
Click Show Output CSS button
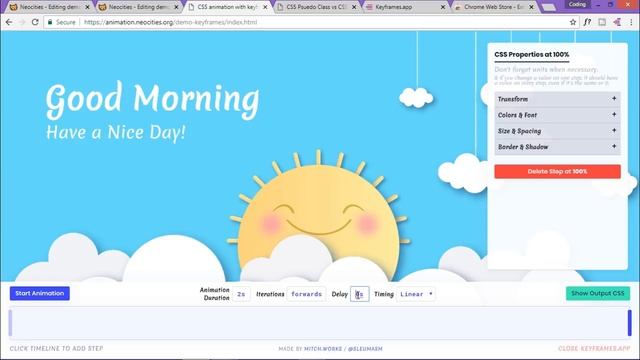point(598,293)
